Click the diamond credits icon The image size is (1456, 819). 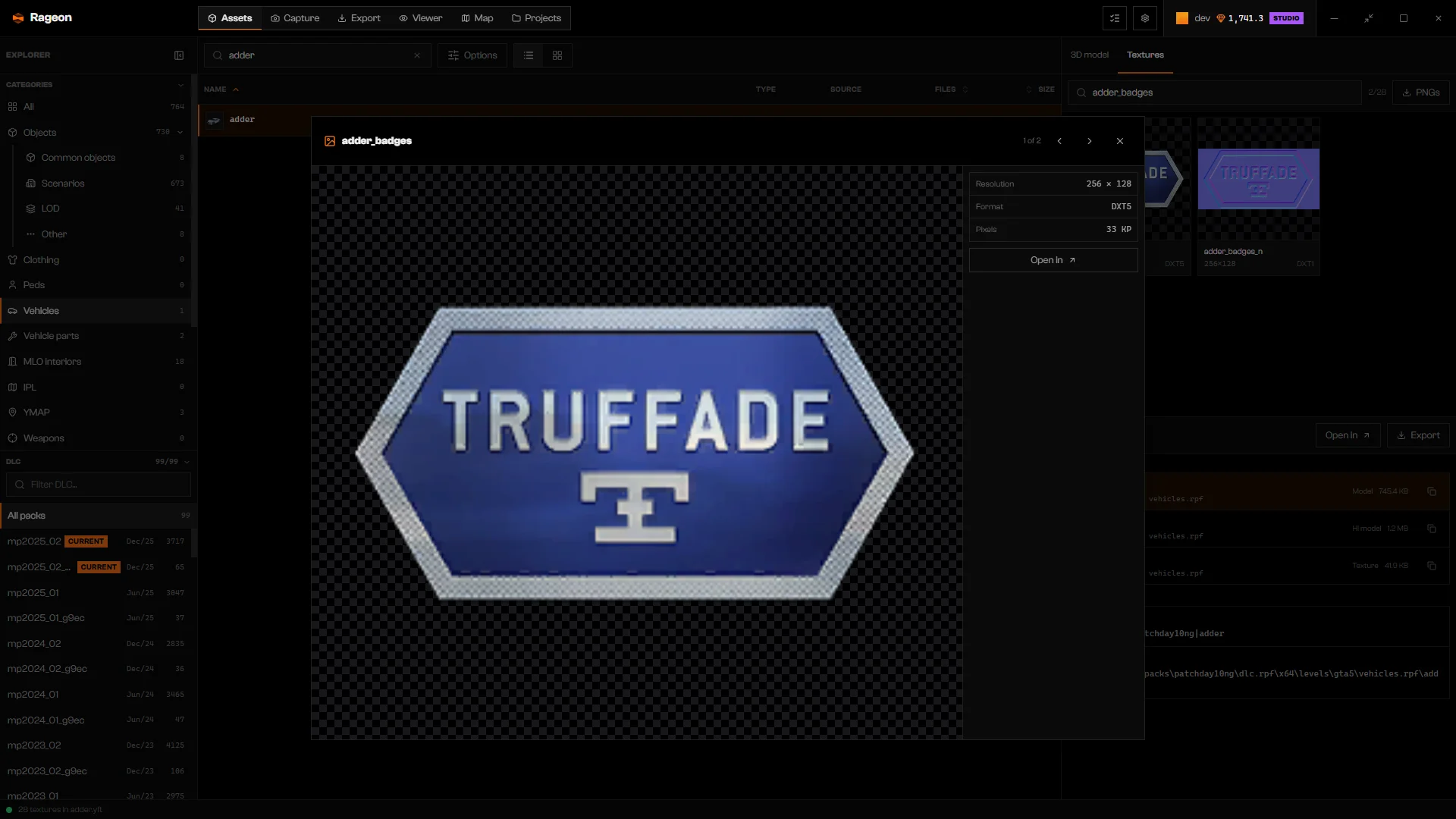tap(1221, 18)
